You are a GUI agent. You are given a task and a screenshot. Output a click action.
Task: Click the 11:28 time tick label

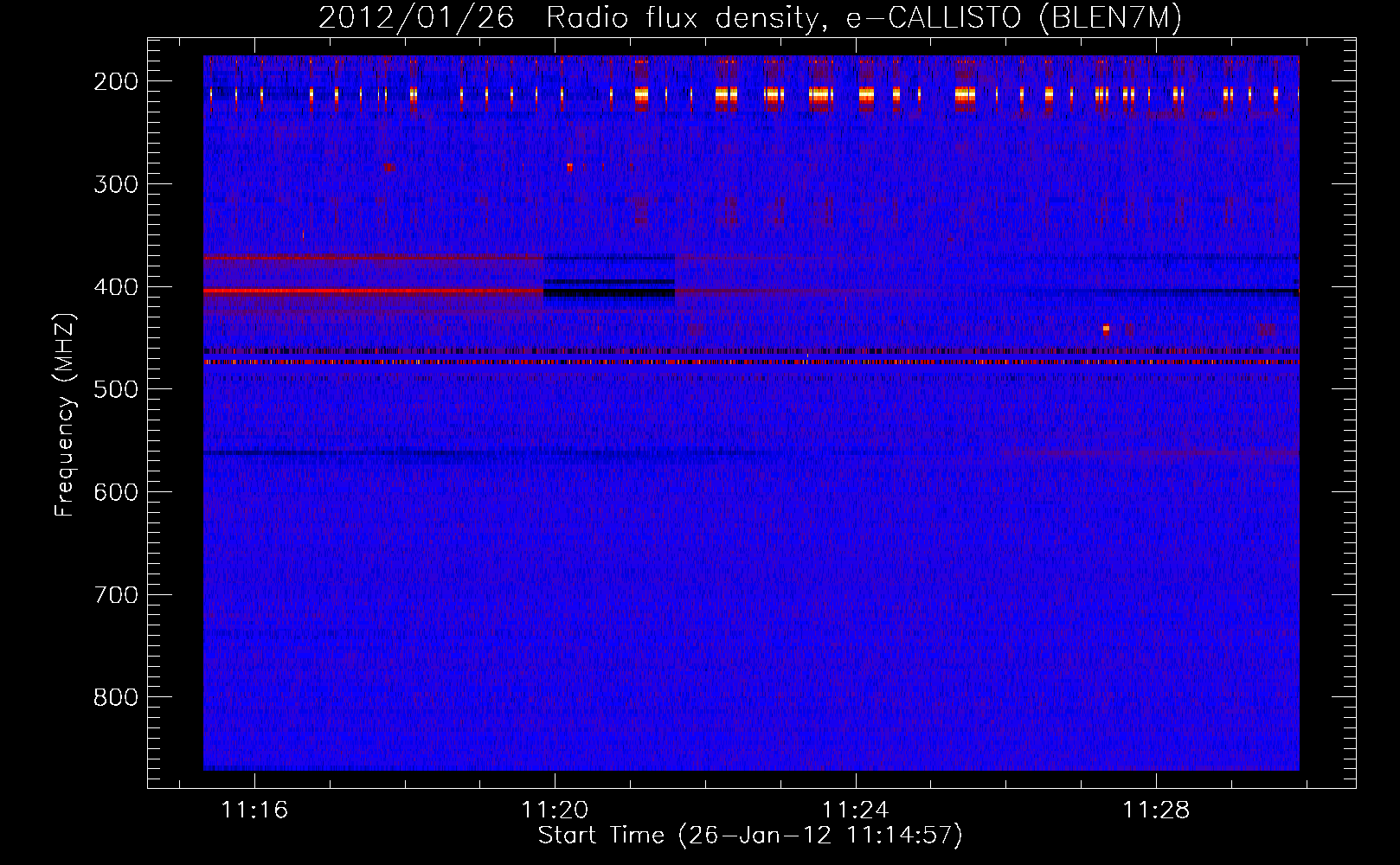click(x=1156, y=810)
